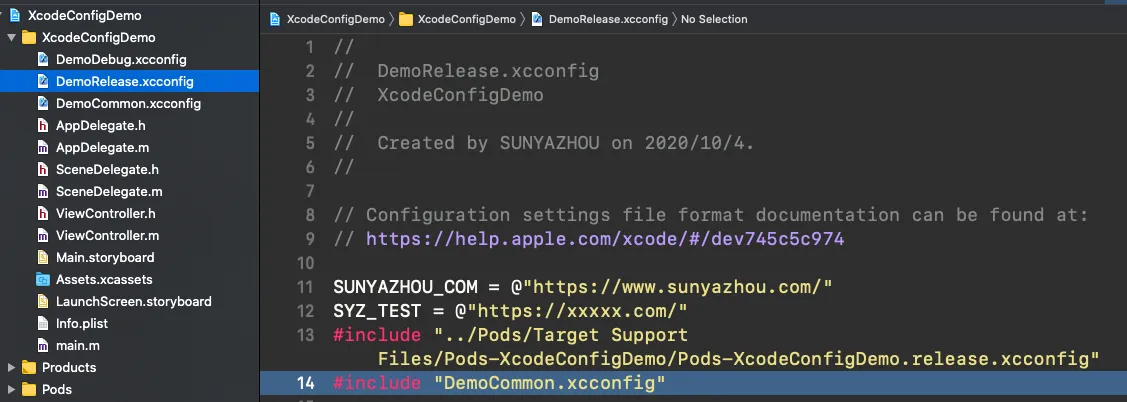Open the No Selection breadcrumb menu
This screenshot has width=1127, height=402.
click(714, 19)
